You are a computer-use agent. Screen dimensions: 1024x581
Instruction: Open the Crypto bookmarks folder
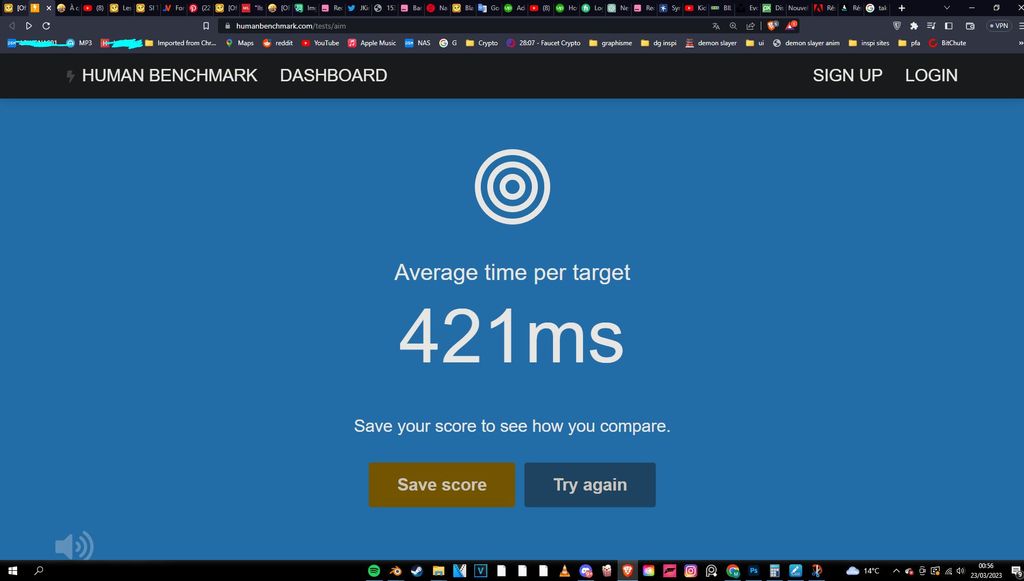pos(481,43)
